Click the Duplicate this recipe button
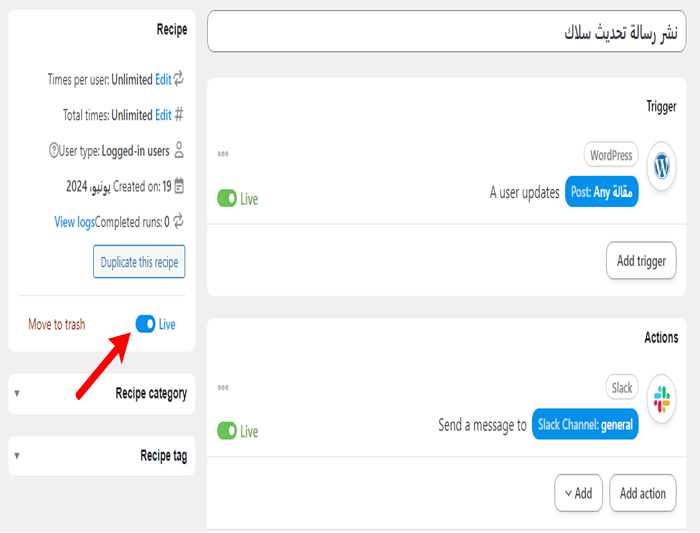This screenshot has height=533, width=700. pyautogui.click(x=139, y=262)
